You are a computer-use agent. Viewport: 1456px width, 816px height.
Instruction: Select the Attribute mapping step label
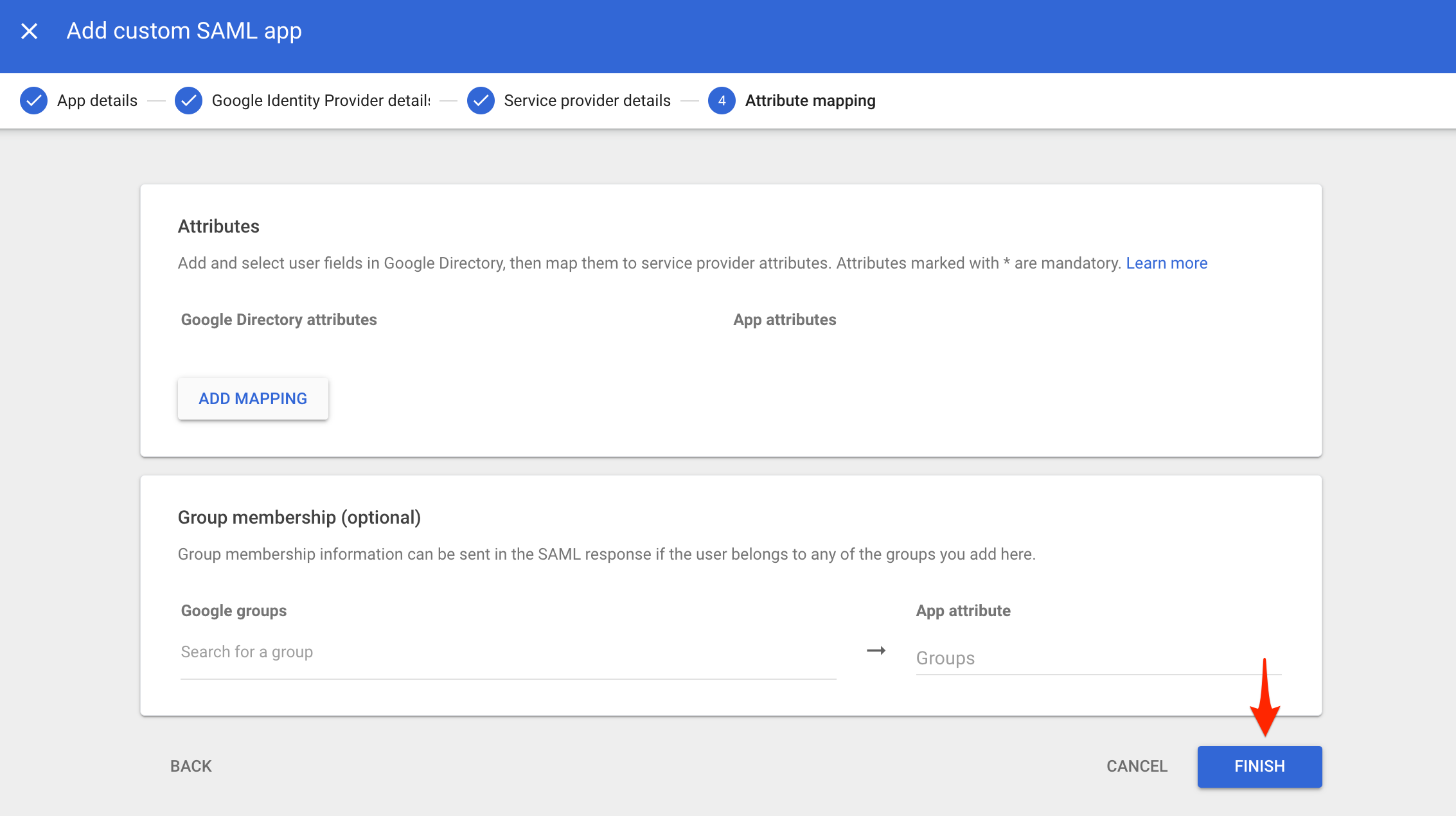[810, 101]
